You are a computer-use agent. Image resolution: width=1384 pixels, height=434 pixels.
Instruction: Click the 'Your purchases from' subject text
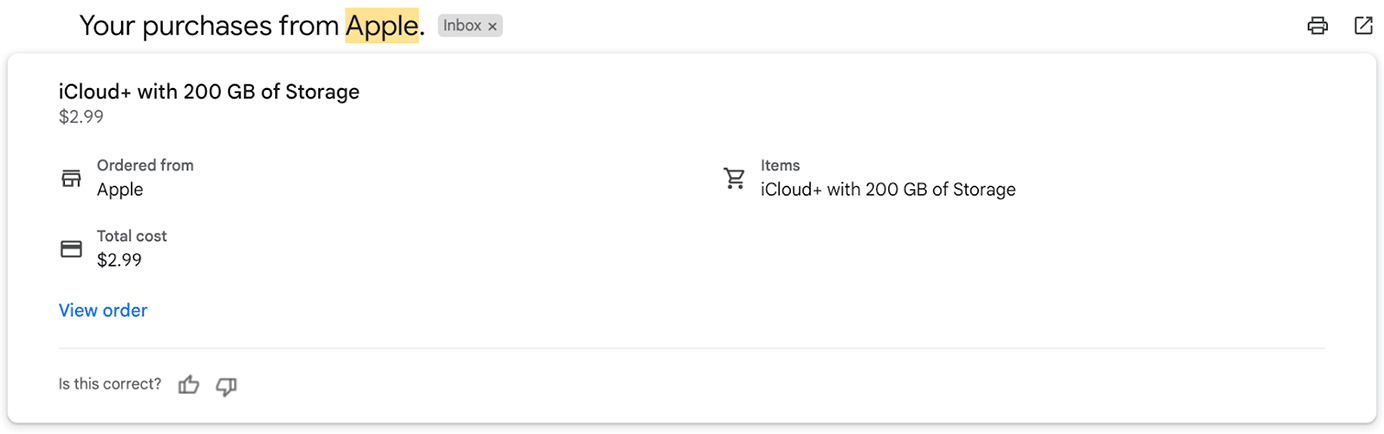(x=209, y=27)
